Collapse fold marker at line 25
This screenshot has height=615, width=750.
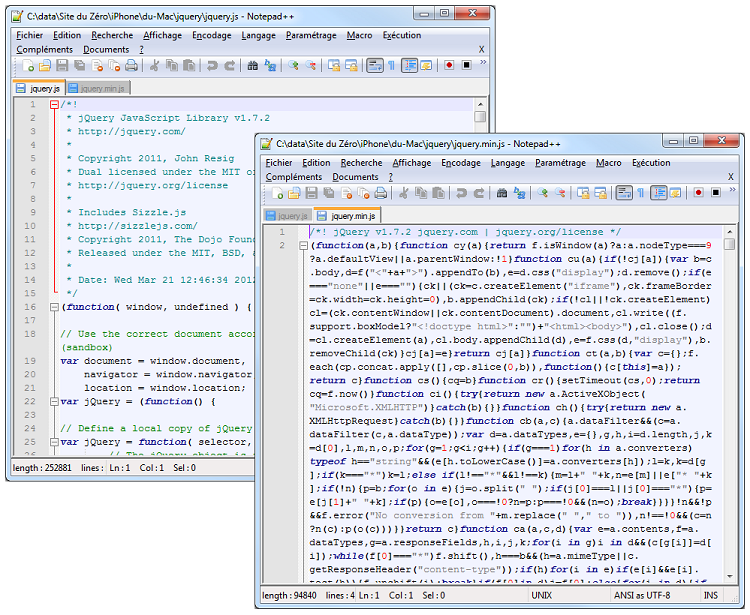click(55, 442)
